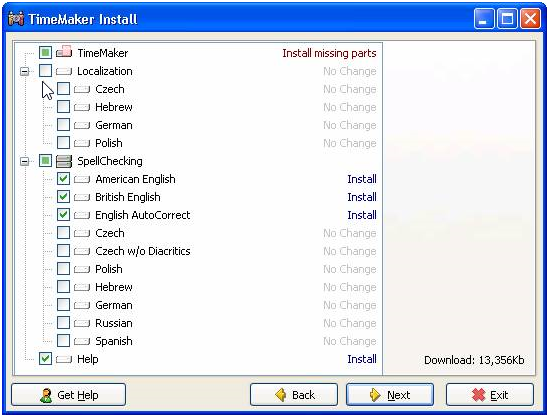Click the Help component icon
Screen dimensions: 549x419
(x=64, y=359)
